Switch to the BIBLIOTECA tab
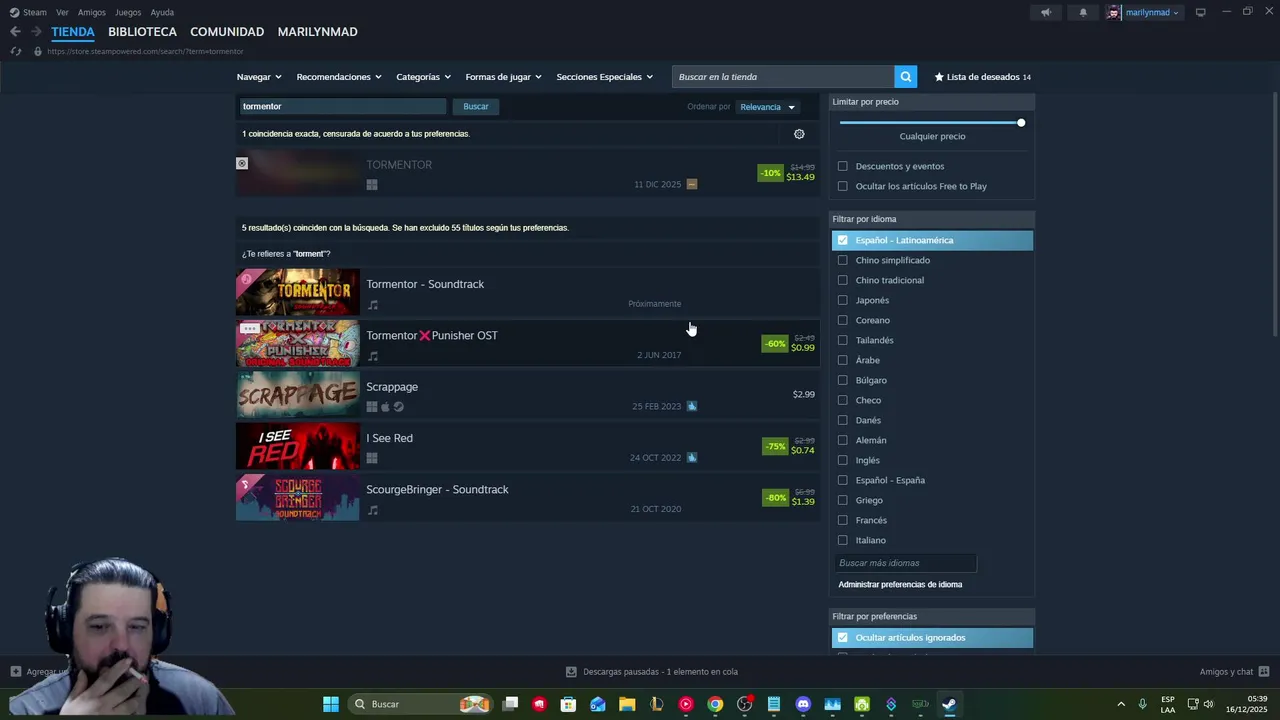The width and height of the screenshot is (1280, 720). [142, 32]
